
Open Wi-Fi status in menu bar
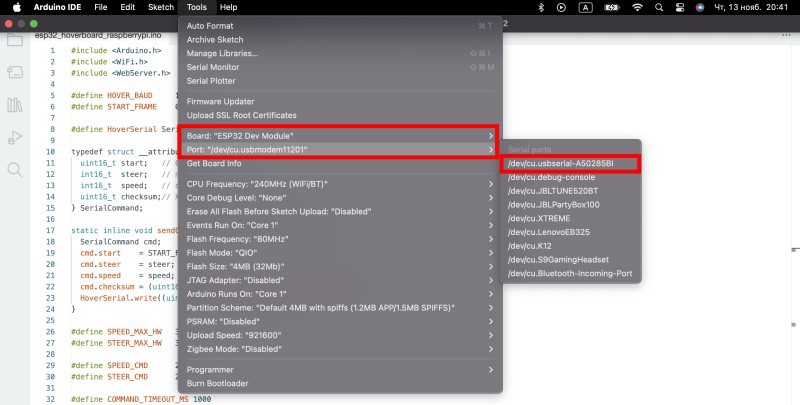point(637,7)
